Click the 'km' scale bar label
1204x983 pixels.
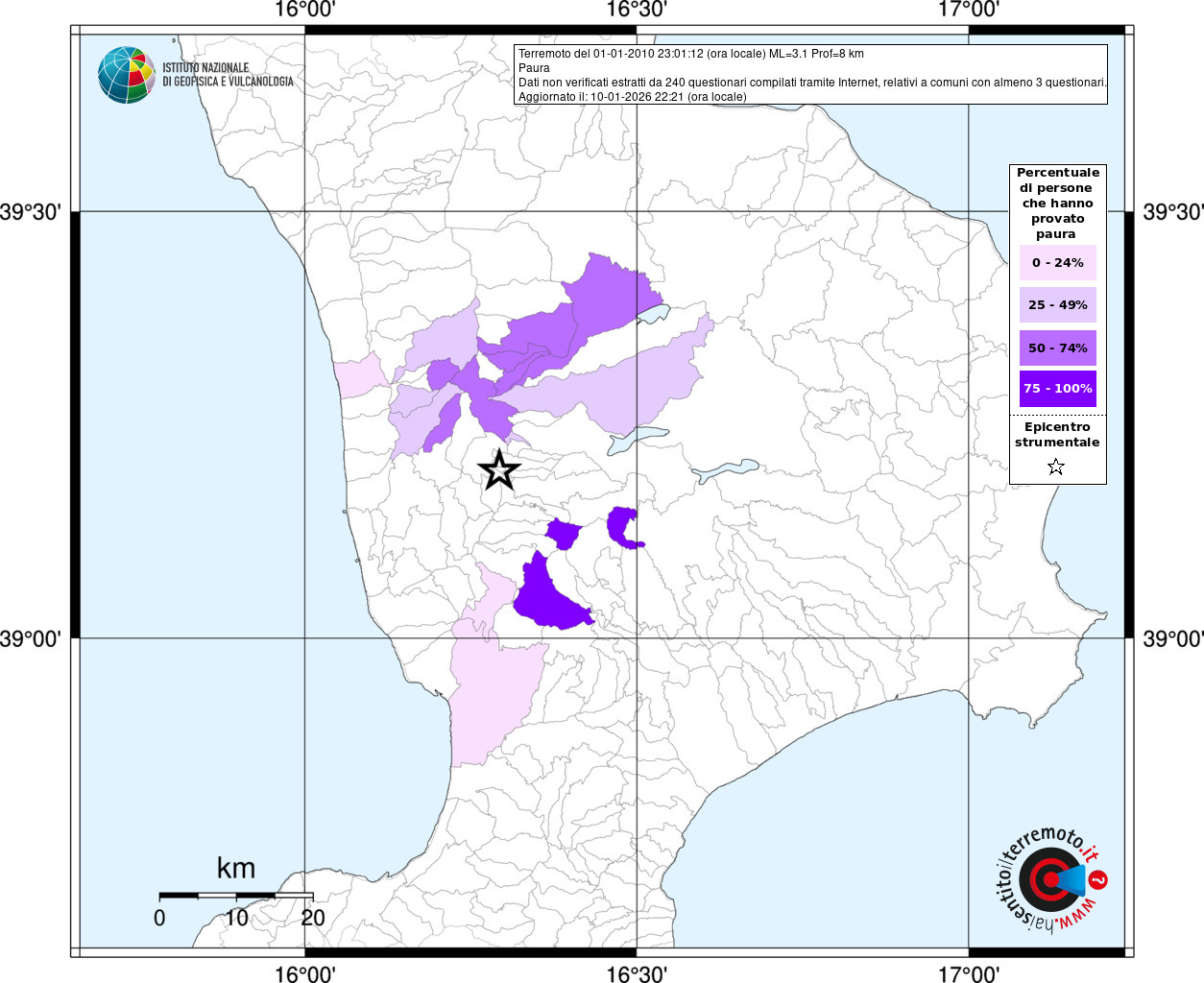click(x=236, y=868)
